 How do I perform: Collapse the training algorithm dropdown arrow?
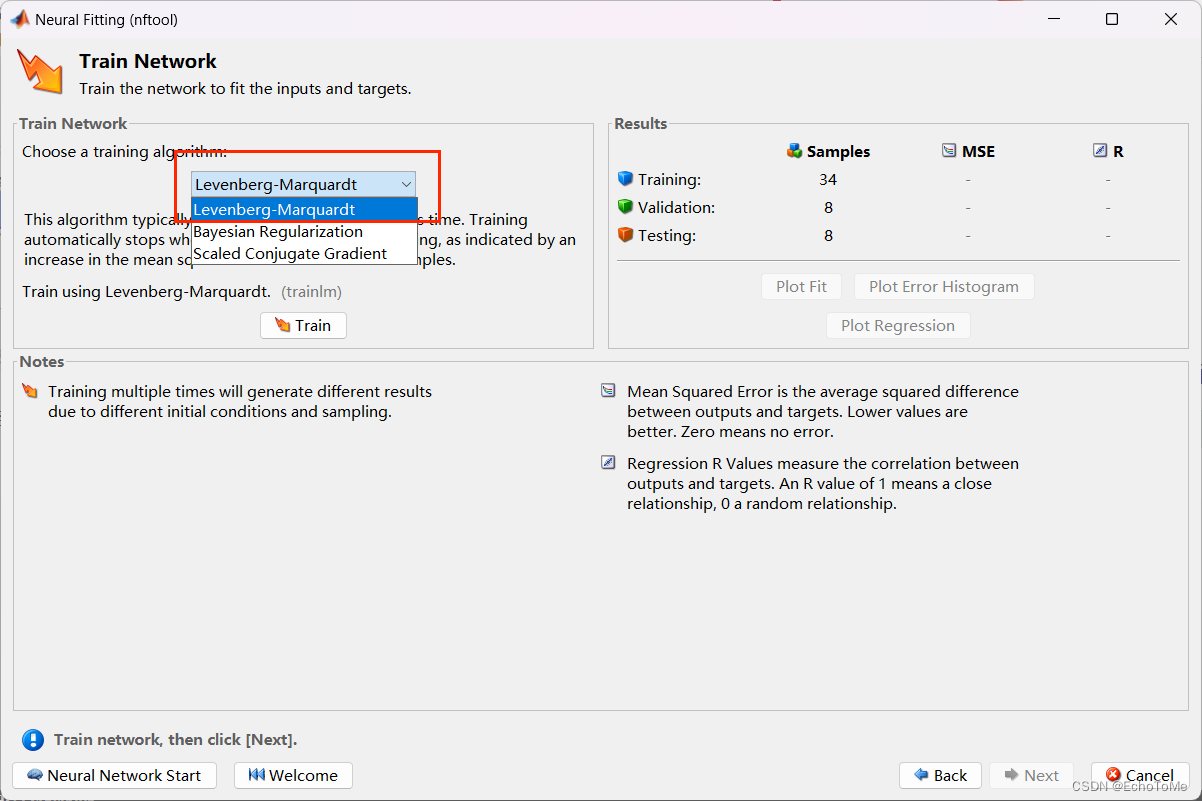[406, 185]
